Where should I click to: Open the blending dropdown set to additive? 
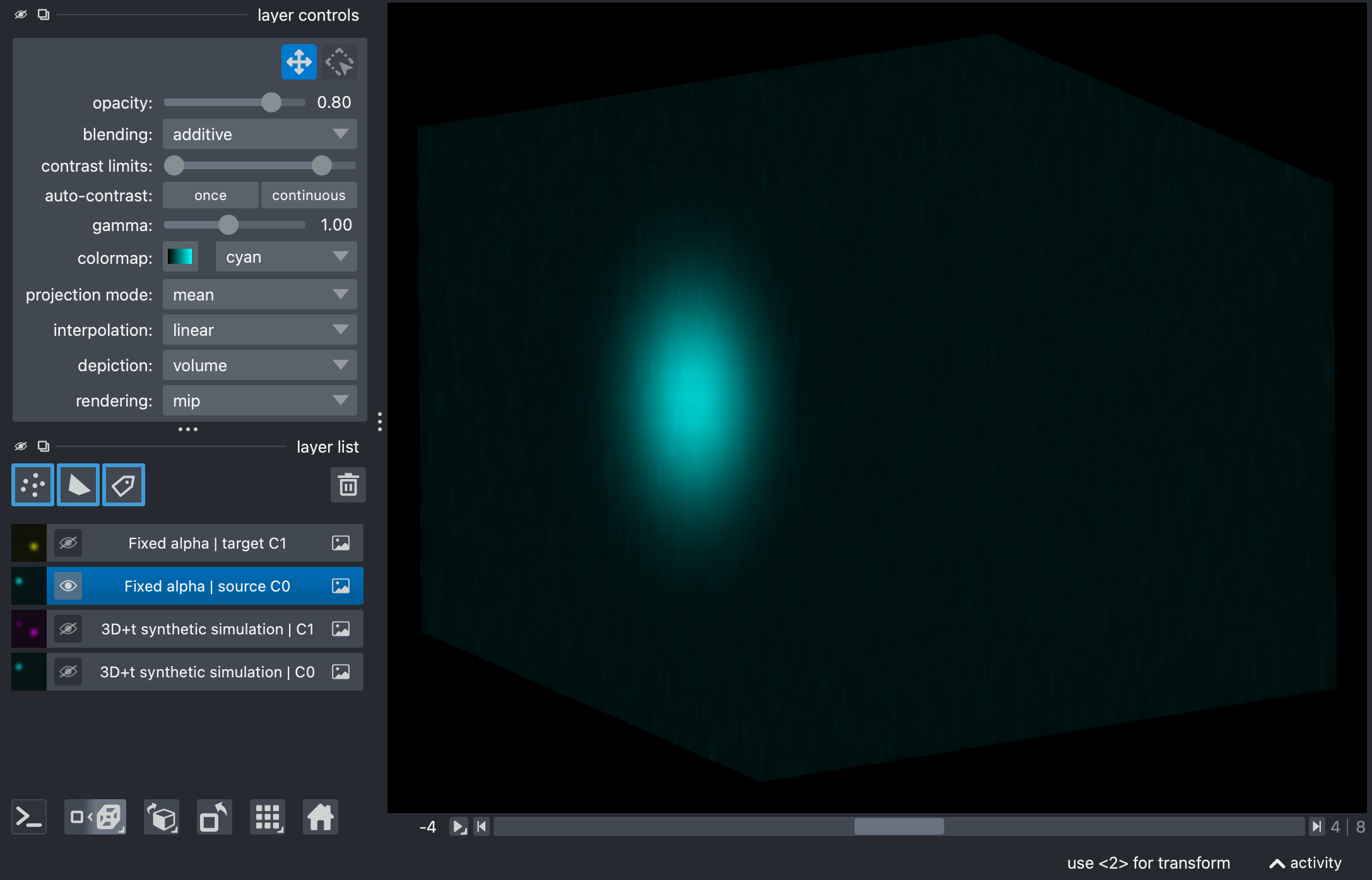tap(260, 134)
